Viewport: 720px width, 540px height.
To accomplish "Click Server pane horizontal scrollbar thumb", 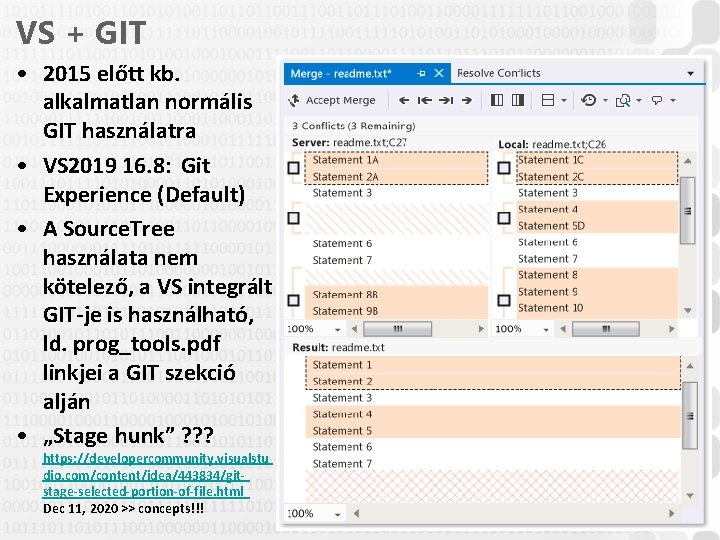I will point(398,329).
